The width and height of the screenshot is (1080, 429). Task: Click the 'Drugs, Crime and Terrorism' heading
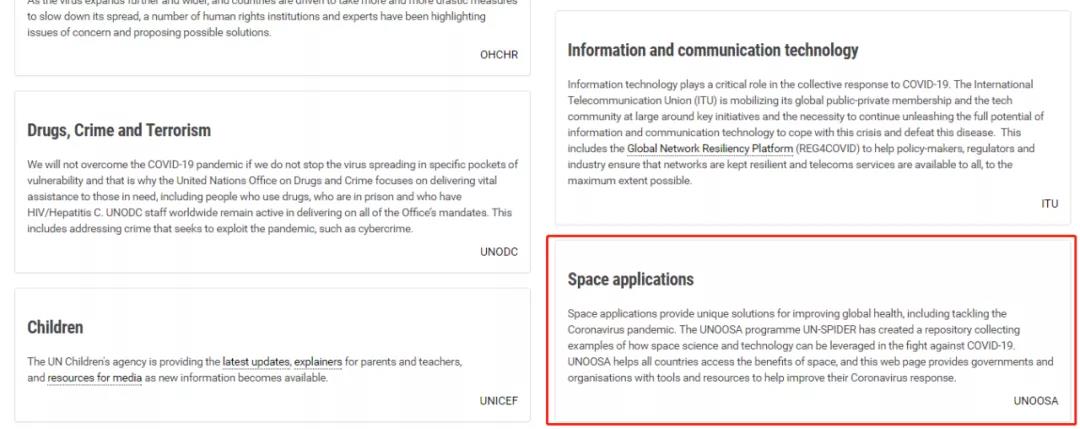(x=119, y=130)
